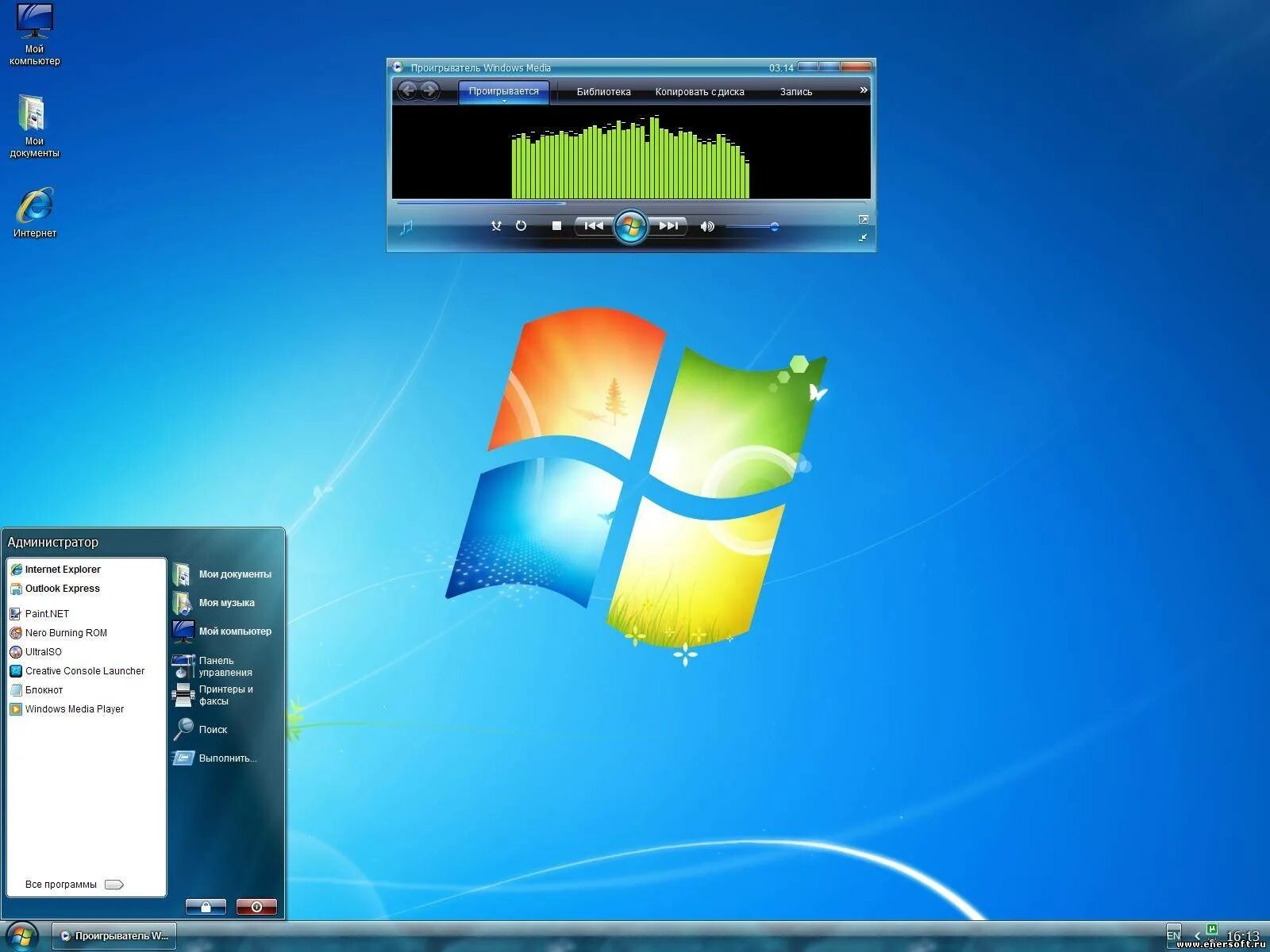The height and width of the screenshot is (952, 1270).
Task: Skip to the previous track
Action: click(594, 226)
